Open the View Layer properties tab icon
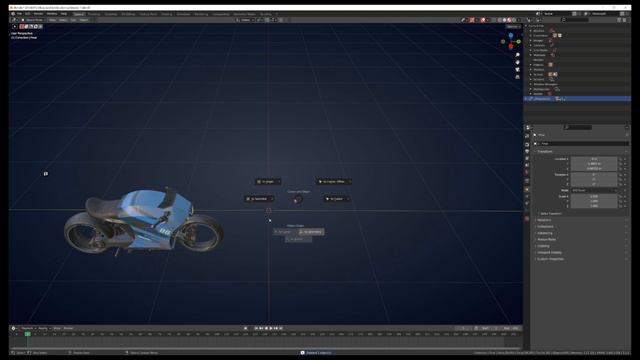640x360 pixels. (527, 158)
